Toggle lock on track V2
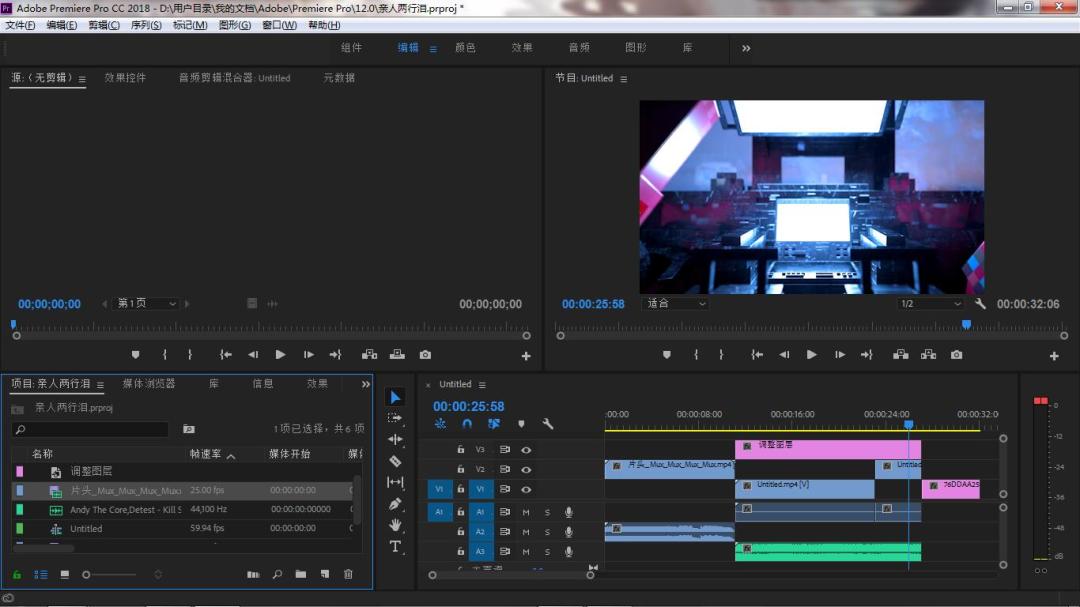This screenshot has width=1080, height=607. (x=460, y=469)
